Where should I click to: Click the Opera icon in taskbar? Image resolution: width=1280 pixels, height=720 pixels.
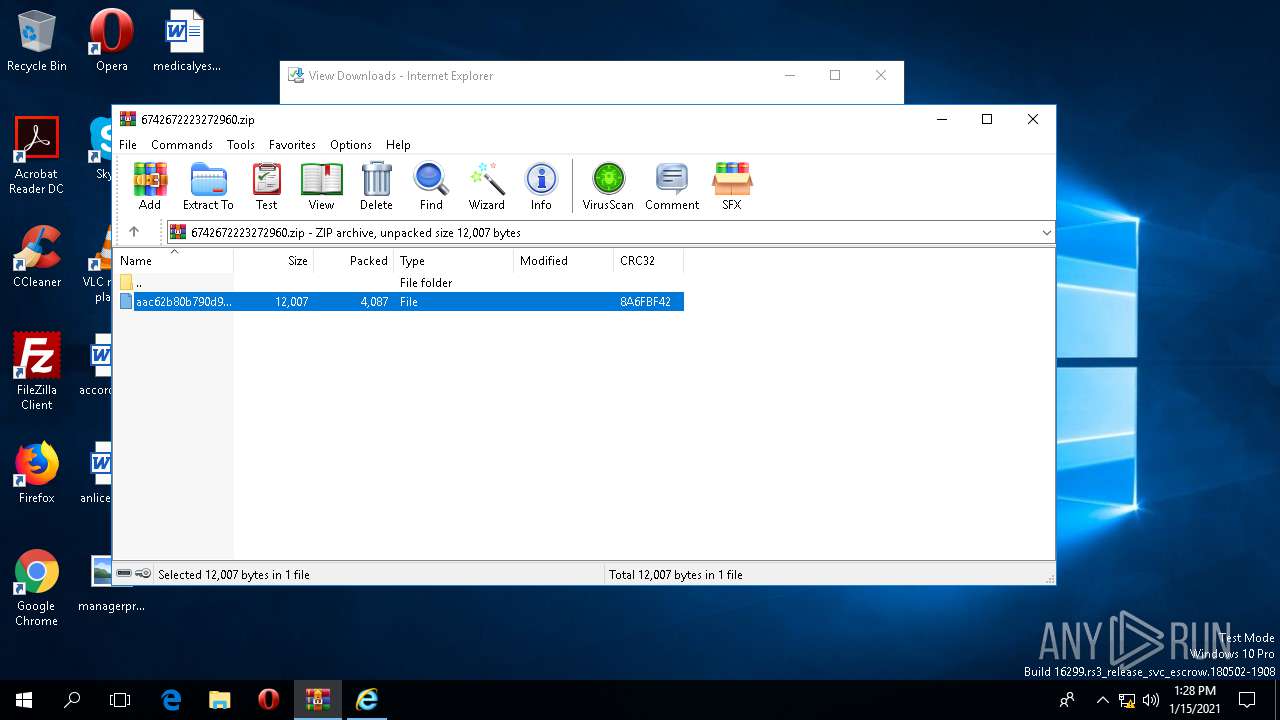tap(268, 700)
